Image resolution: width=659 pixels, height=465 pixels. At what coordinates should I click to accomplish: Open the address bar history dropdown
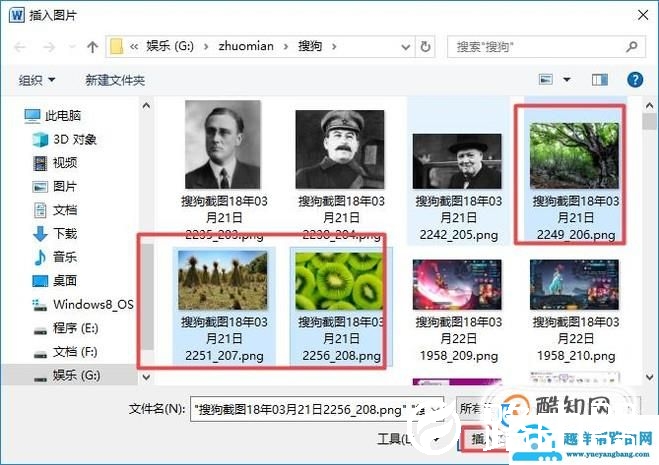406,47
